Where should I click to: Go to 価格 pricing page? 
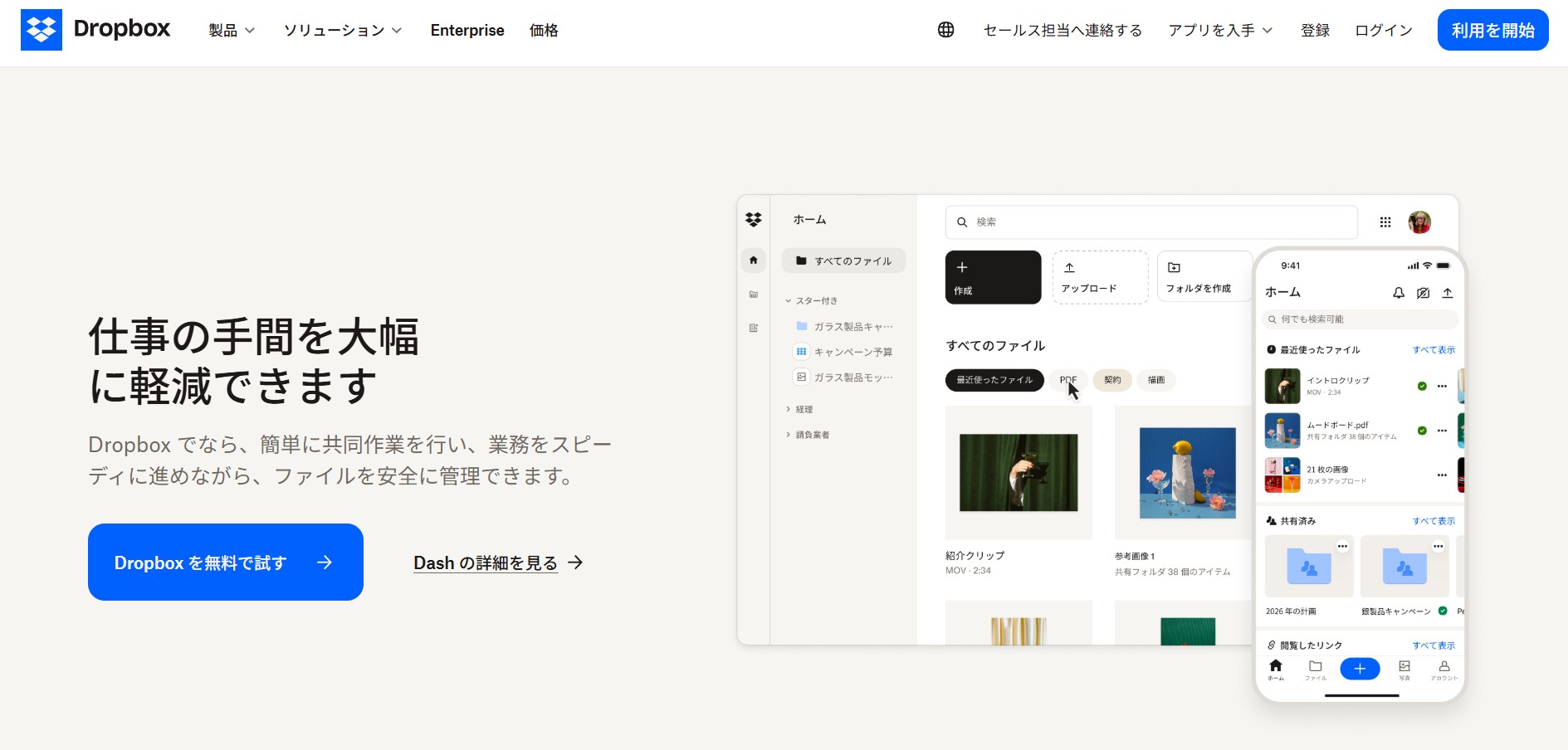click(x=544, y=31)
